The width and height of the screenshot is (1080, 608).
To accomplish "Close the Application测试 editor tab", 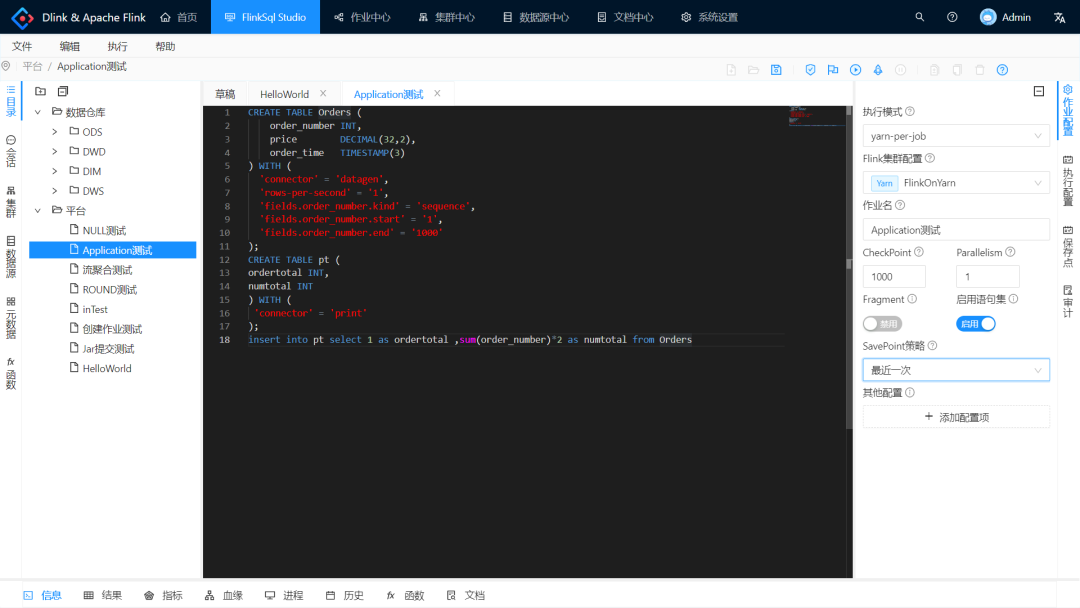I will click(x=437, y=93).
